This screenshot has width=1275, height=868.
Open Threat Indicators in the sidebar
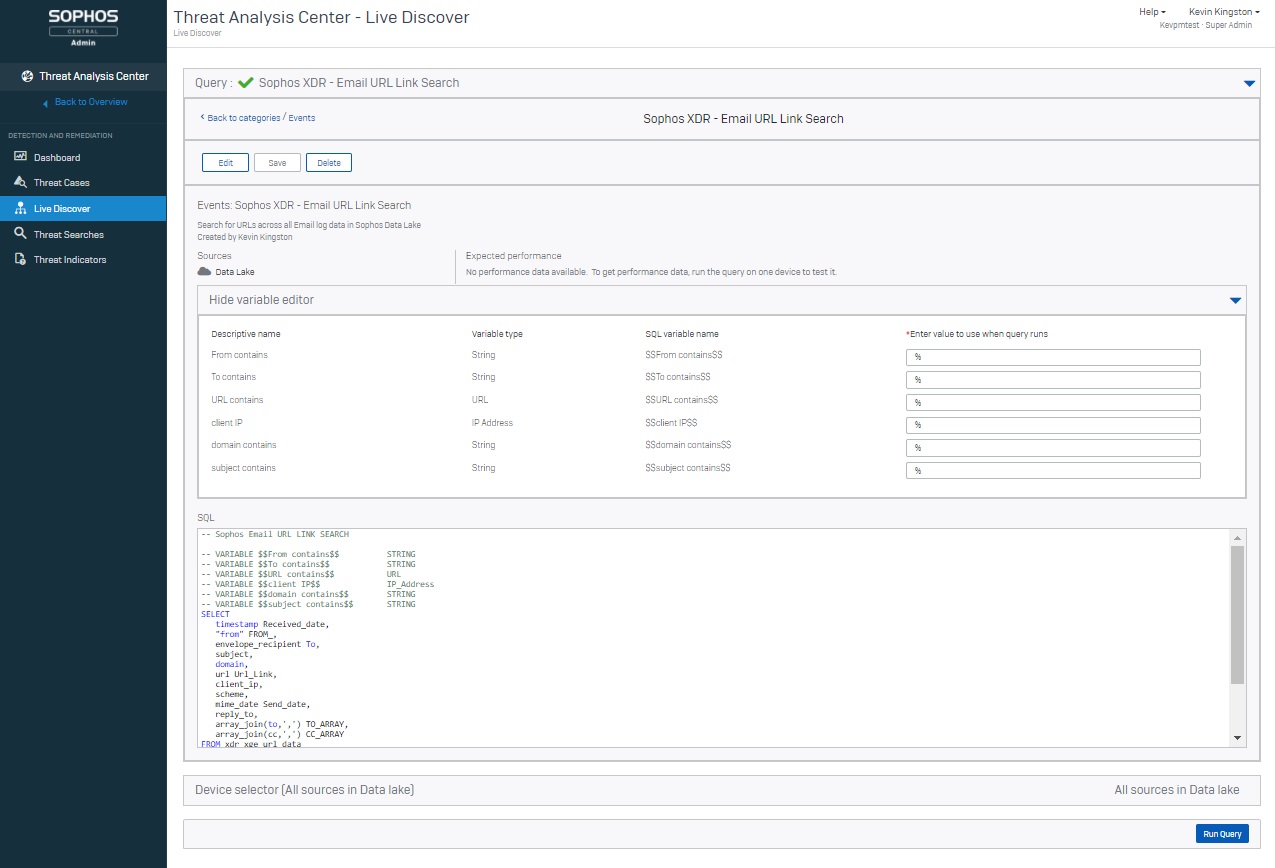pyautogui.click(x=83, y=260)
